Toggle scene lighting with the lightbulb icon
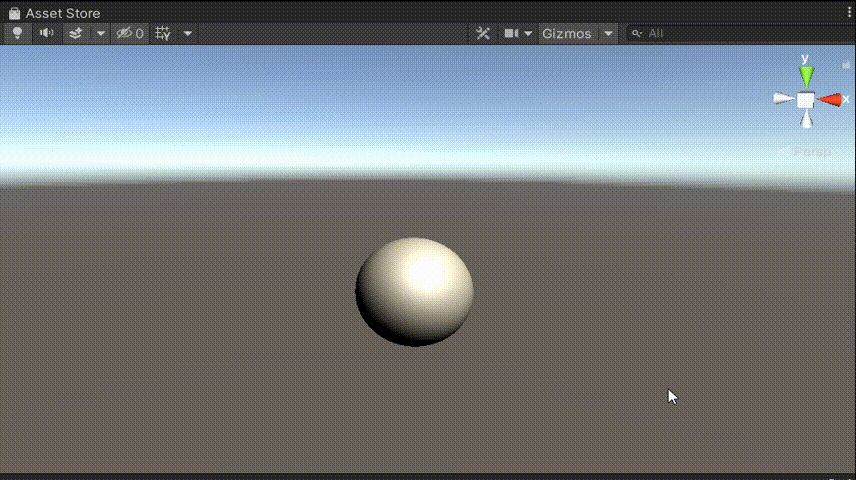The height and width of the screenshot is (480, 856). coord(17,33)
